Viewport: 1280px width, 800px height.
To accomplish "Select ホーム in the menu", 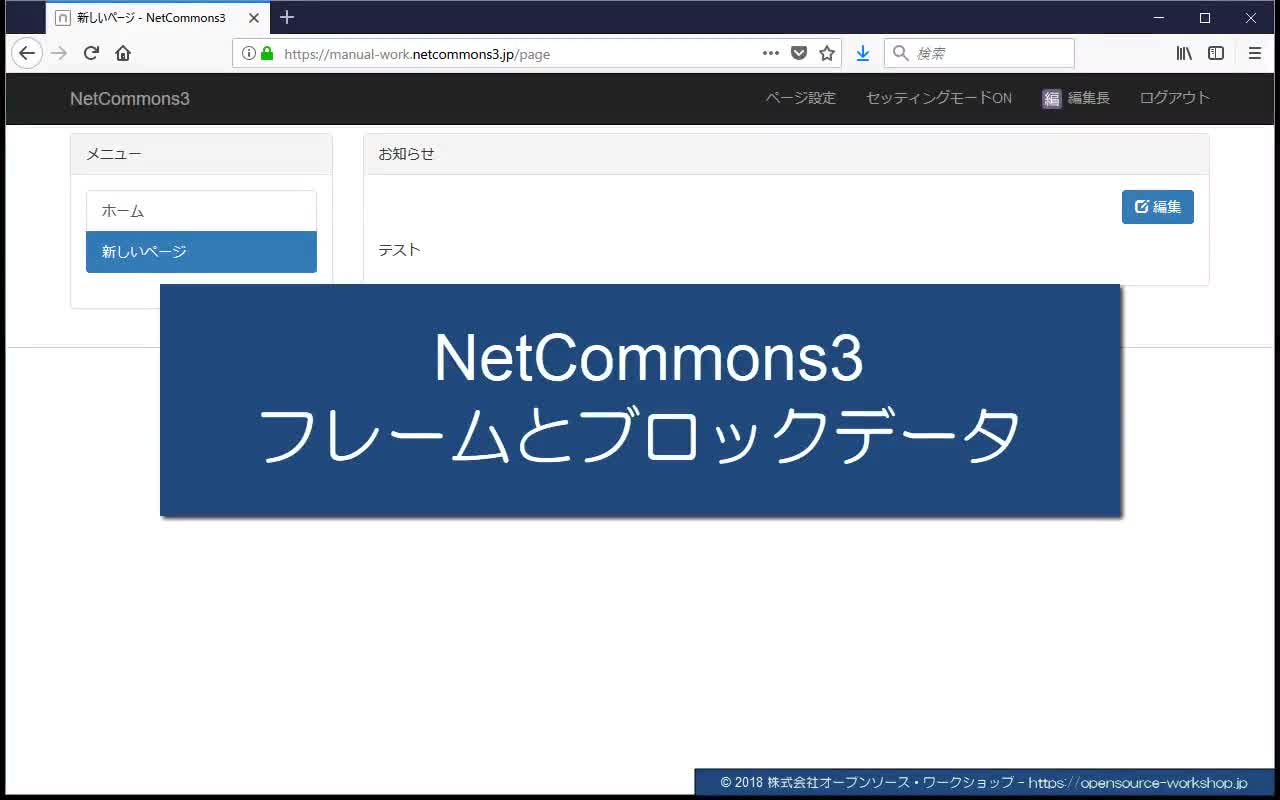I will pos(201,211).
